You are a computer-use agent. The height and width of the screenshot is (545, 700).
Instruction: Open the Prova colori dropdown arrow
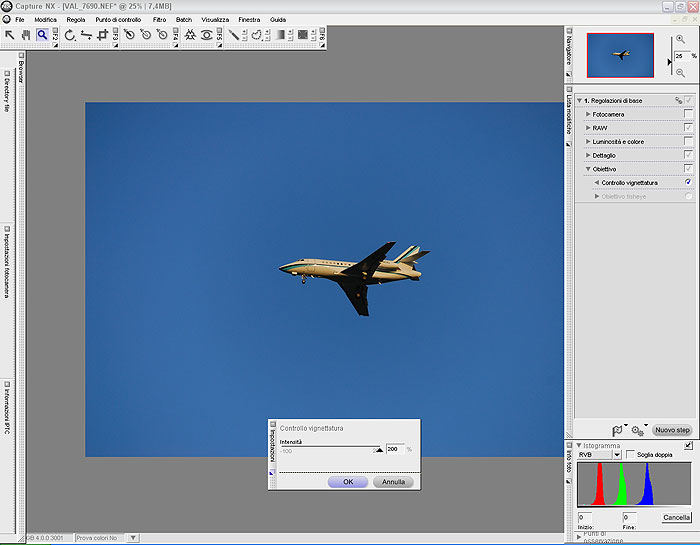click(x=133, y=538)
